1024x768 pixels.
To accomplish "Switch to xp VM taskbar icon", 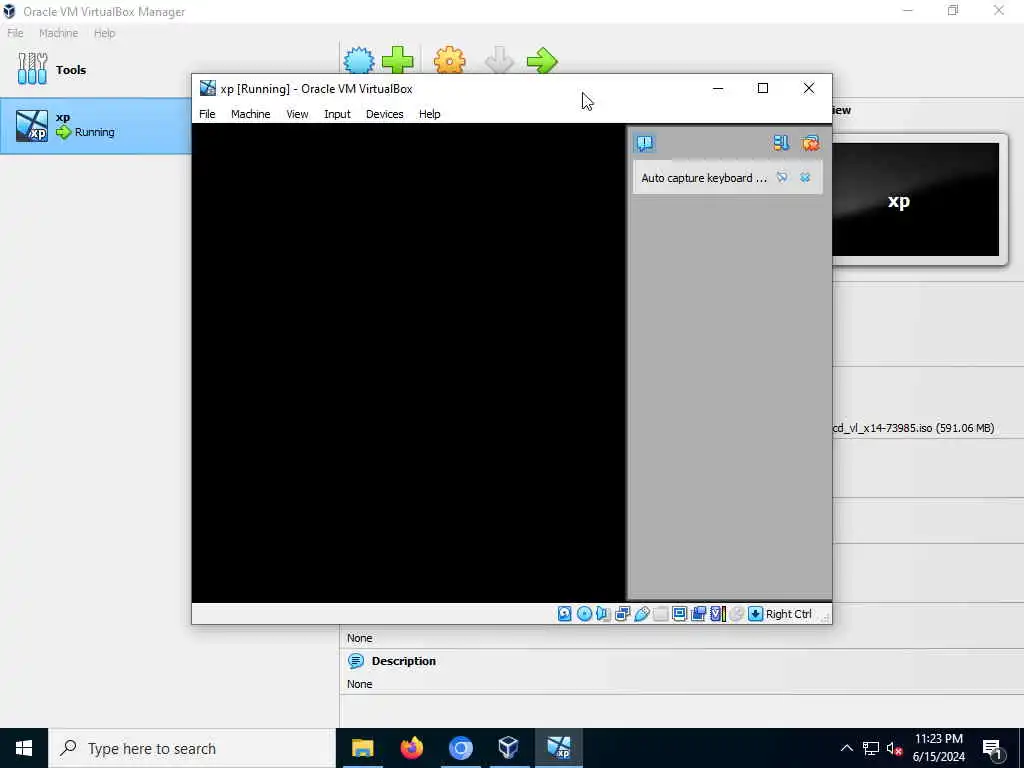I will [x=558, y=748].
